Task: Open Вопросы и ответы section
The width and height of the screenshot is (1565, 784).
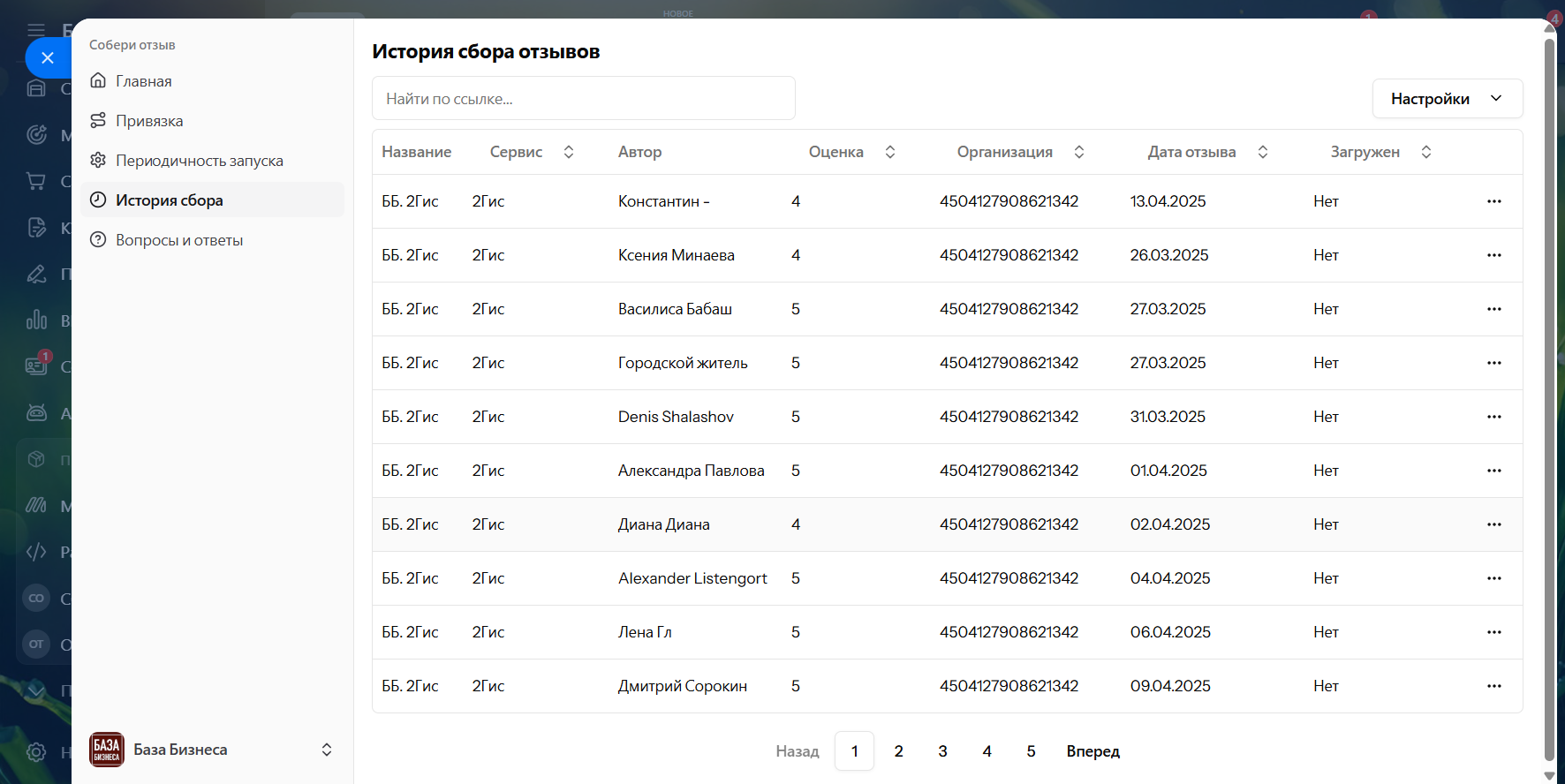Action: 212,239
